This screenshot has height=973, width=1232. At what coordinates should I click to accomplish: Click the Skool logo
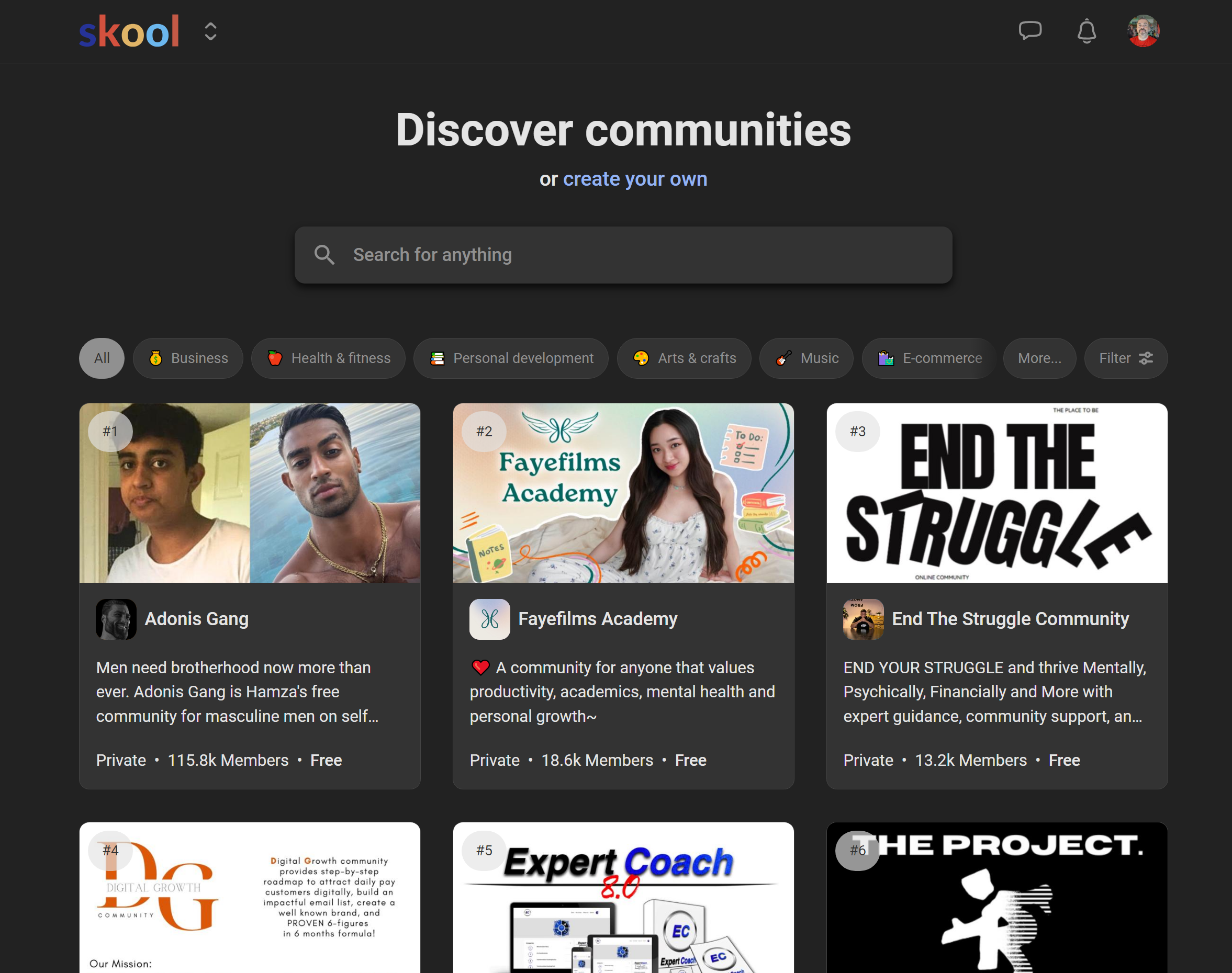[129, 31]
